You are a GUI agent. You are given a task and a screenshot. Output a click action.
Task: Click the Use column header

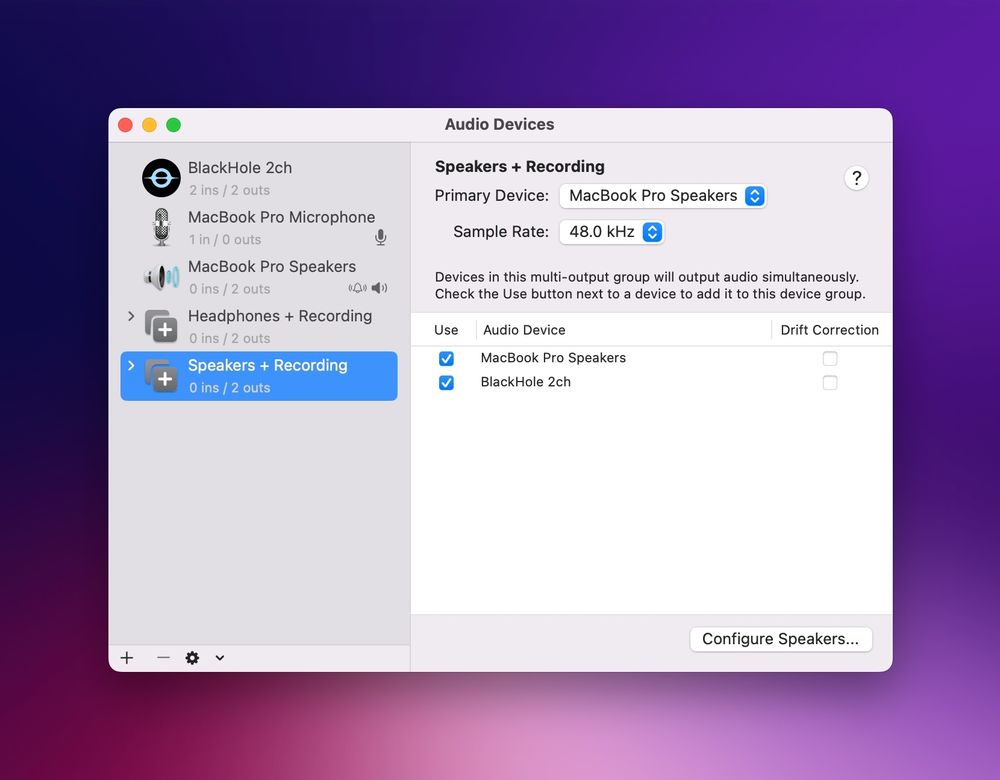click(x=446, y=330)
